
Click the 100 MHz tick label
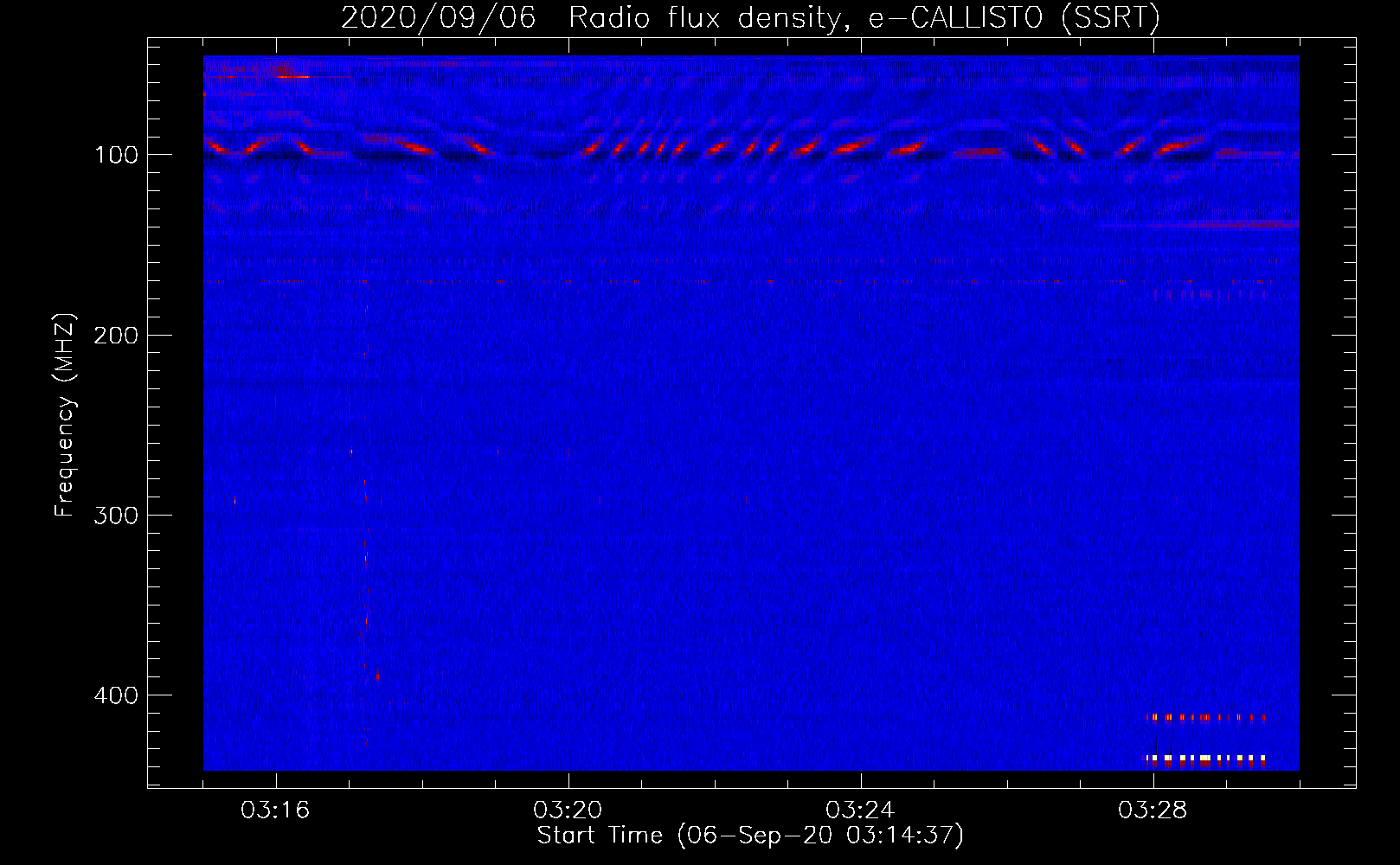coord(116,155)
